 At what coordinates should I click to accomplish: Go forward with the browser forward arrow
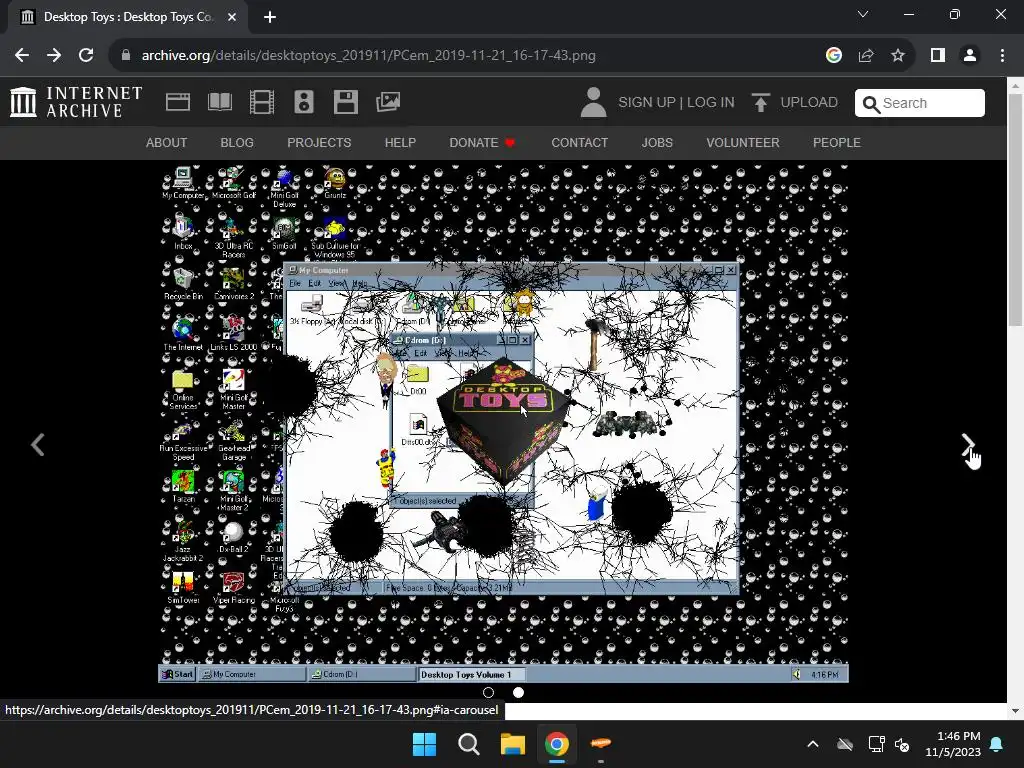pos(54,56)
